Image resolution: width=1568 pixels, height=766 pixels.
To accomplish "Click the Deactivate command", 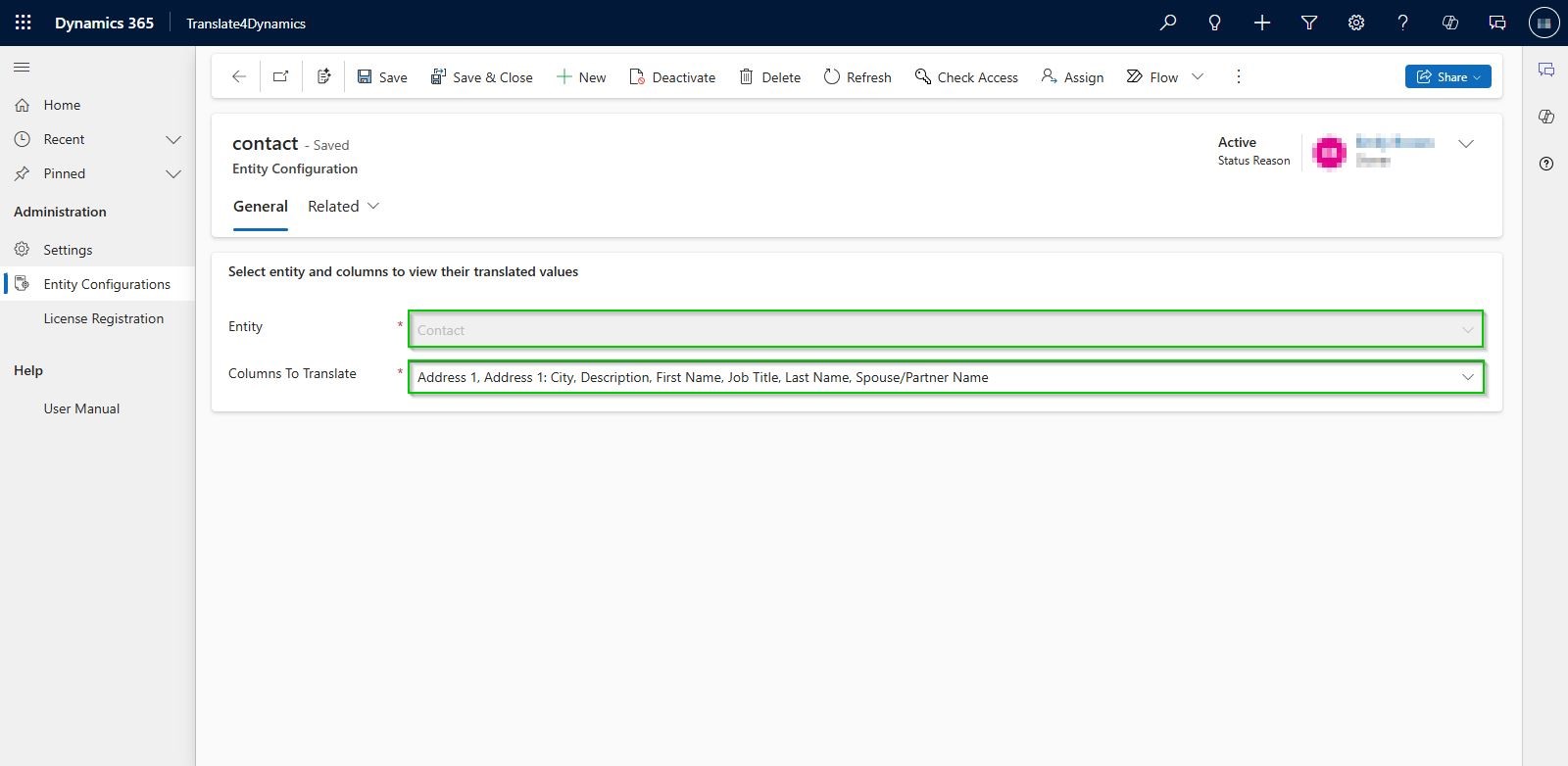I will (x=672, y=76).
